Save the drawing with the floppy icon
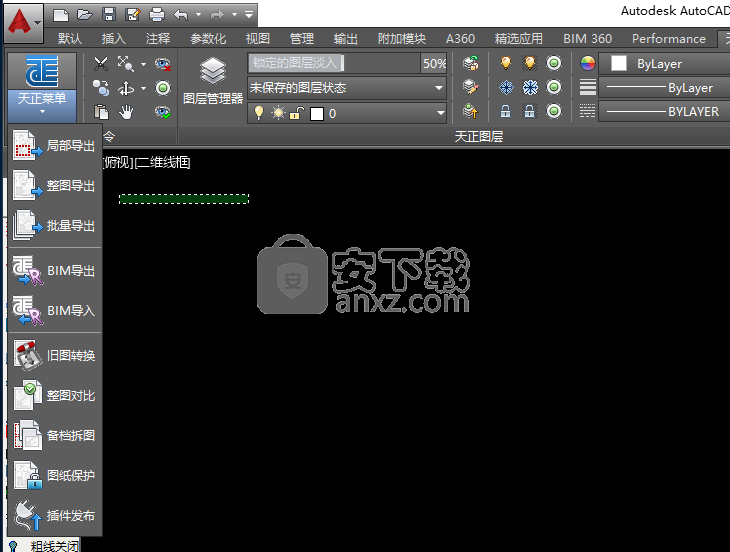730x552 pixels. (x=109, y=15)
